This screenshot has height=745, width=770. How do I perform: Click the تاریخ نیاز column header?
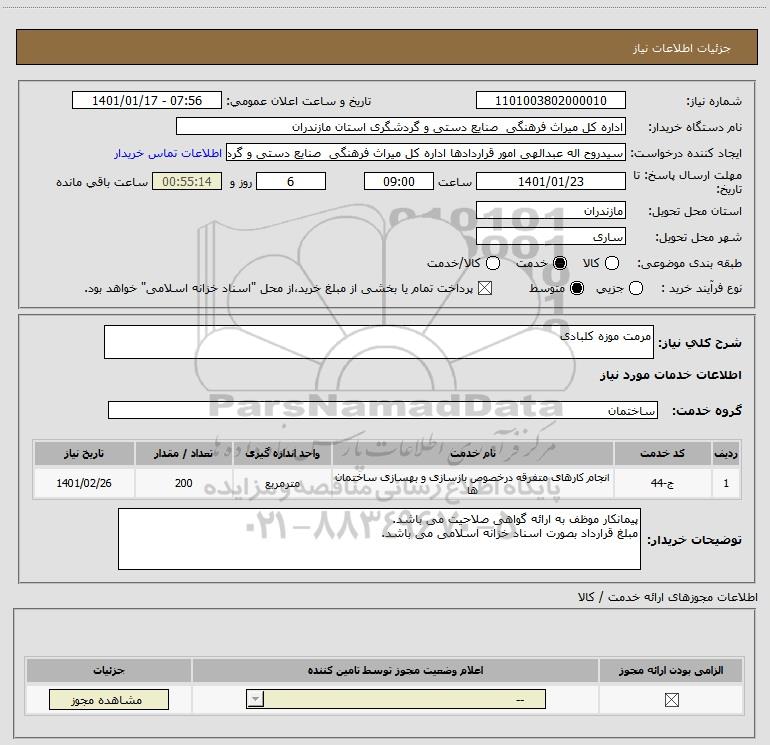(84, 453)
